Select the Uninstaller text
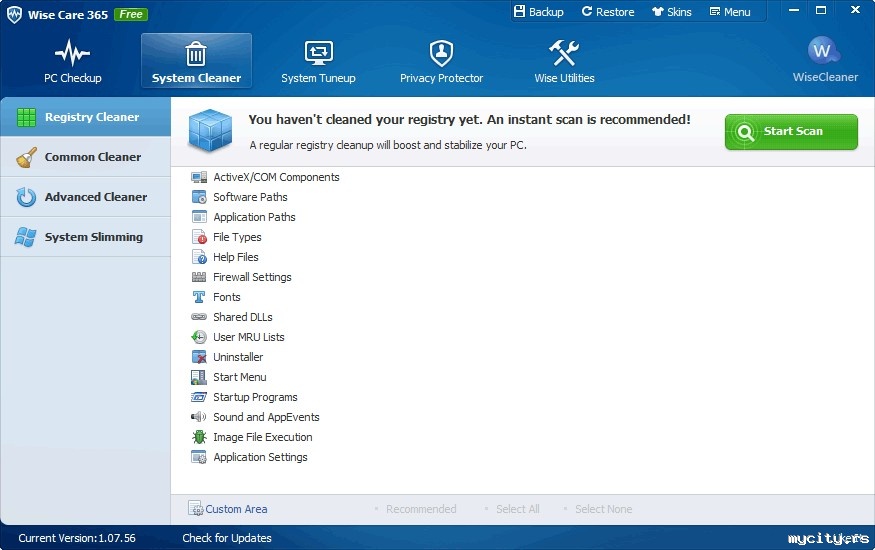 pos(238,357)
